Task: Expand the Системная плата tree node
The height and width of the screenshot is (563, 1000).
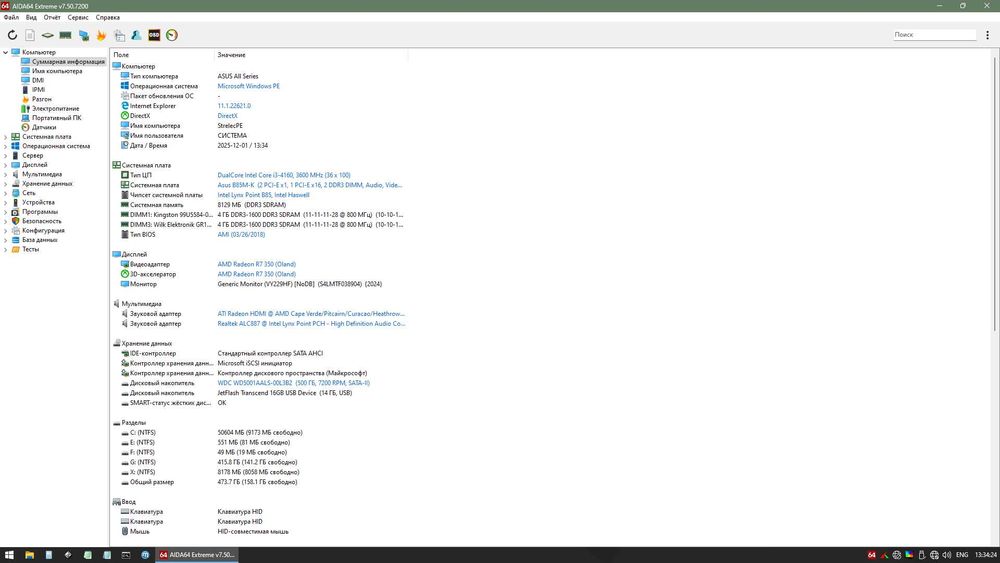Action: coord(6,136)
